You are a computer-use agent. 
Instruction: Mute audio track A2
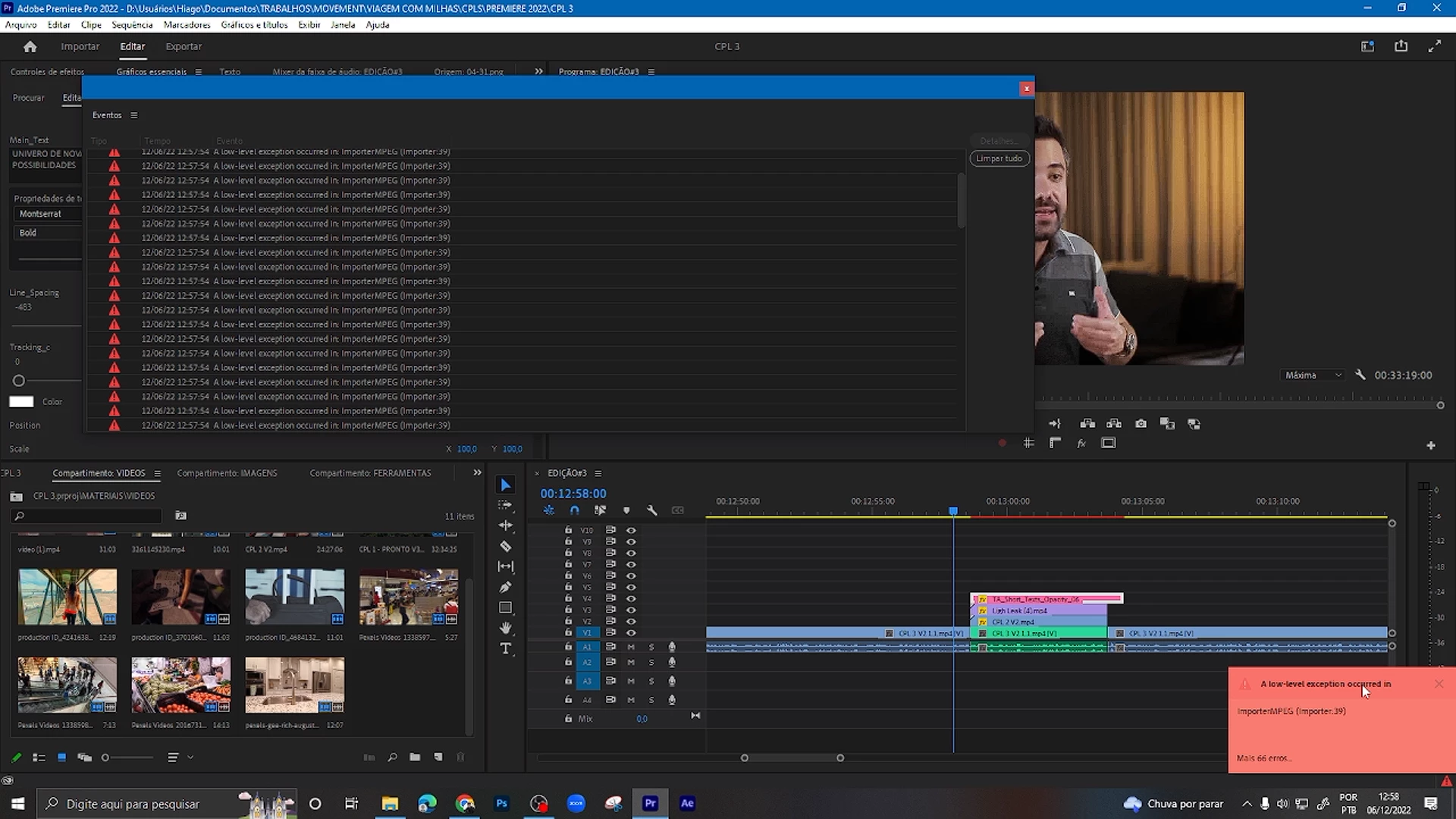631,662
